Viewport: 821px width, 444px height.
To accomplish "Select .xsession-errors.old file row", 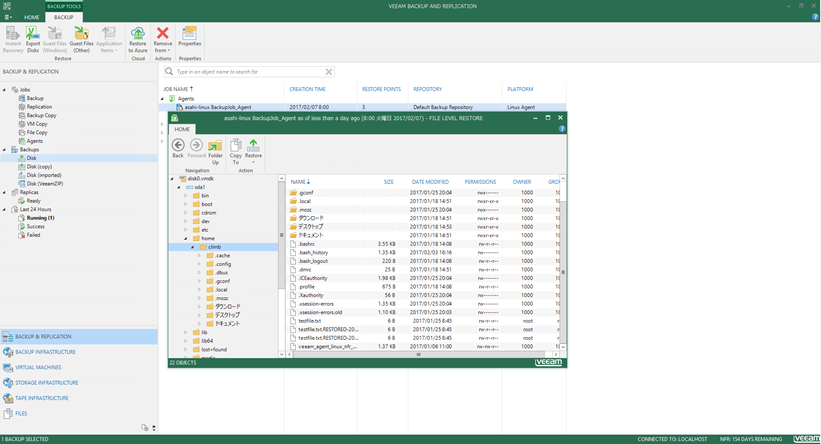I will coord(424,313).
